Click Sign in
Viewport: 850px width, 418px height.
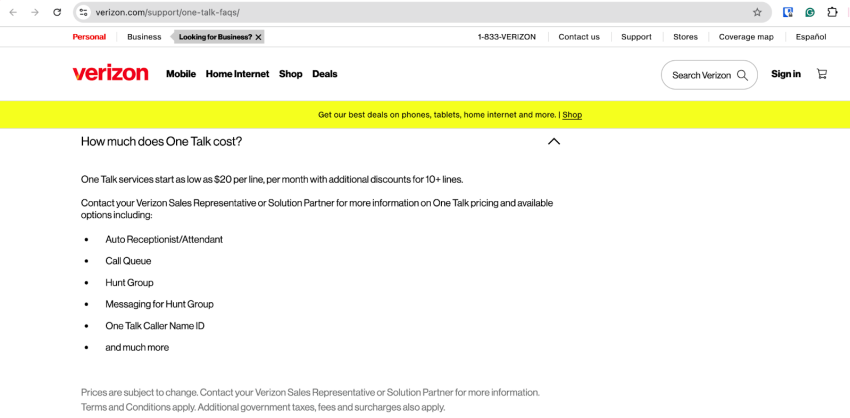[785, 74]
